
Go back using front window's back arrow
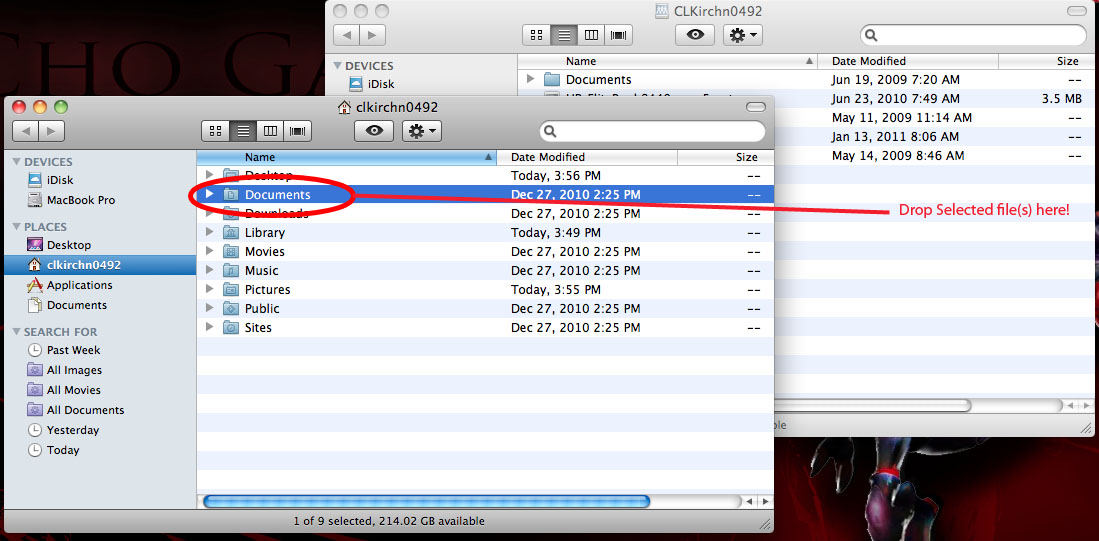pyautogui.click(x=26, y=131)
